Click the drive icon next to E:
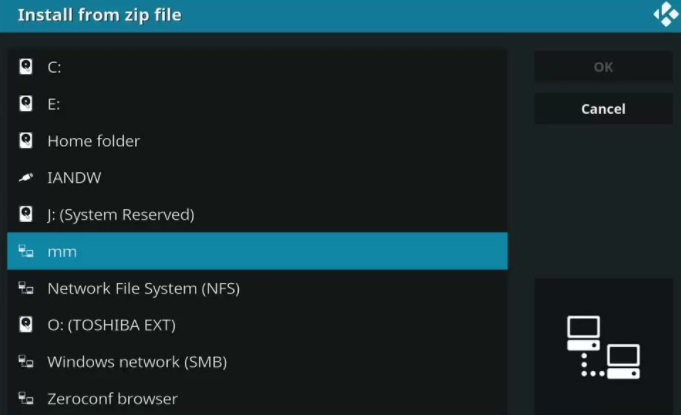This screenshot has height=415, width=681. 26,104
